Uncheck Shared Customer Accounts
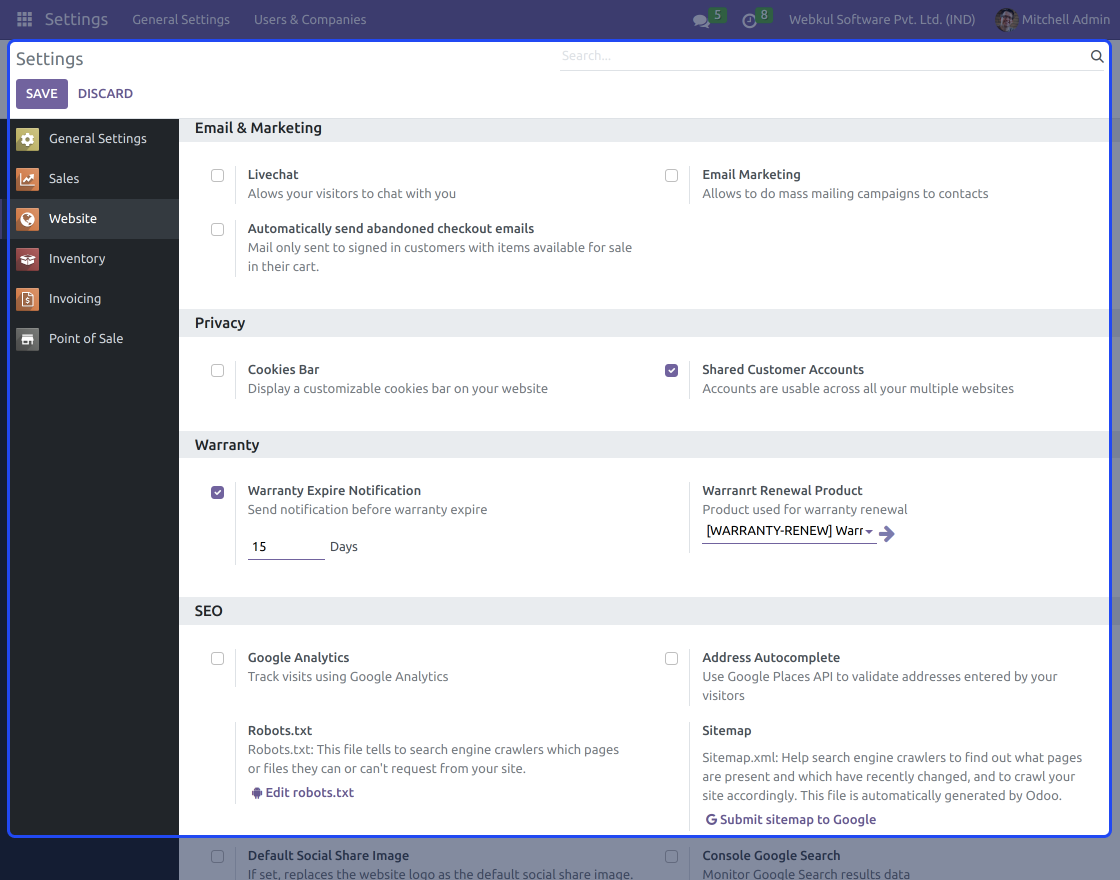1120x880 pixels. pyautogui.click(x=671, y=370)
